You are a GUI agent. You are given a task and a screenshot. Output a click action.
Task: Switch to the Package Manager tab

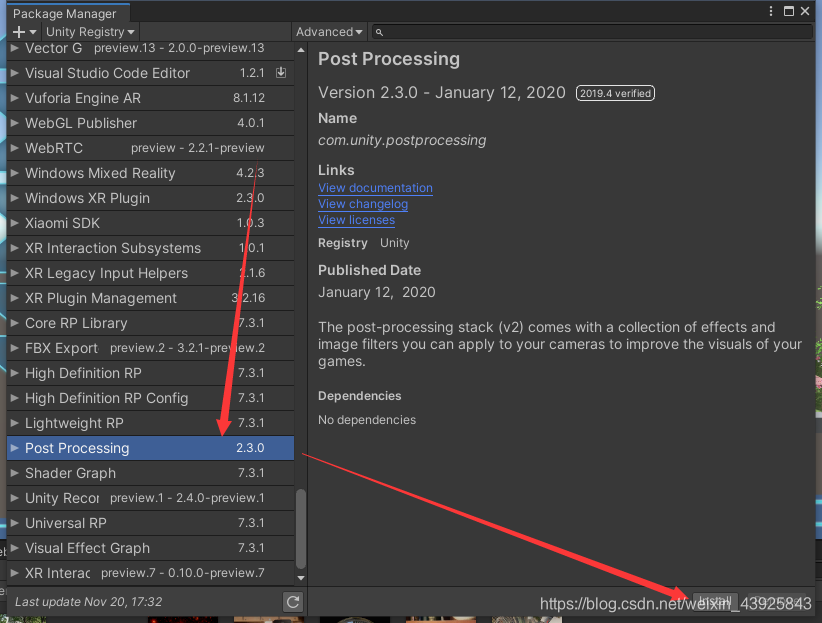click(67, 13)
